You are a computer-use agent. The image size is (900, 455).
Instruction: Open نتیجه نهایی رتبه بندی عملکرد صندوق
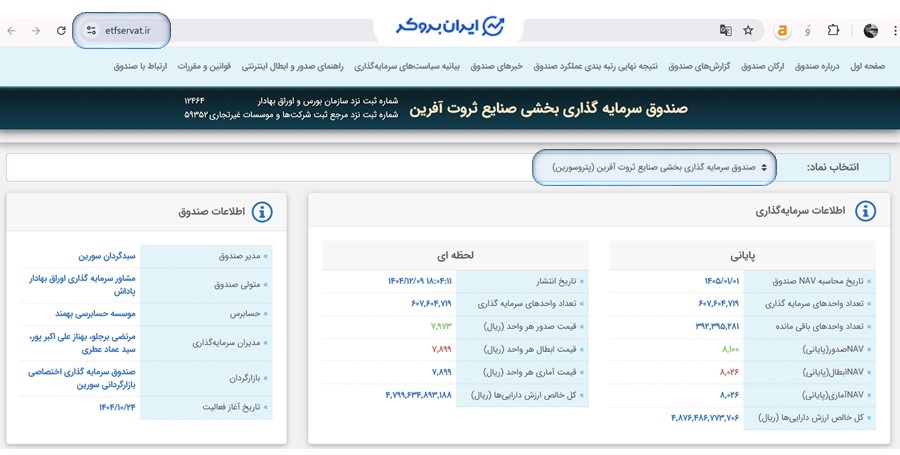click(x=596, y=66)
